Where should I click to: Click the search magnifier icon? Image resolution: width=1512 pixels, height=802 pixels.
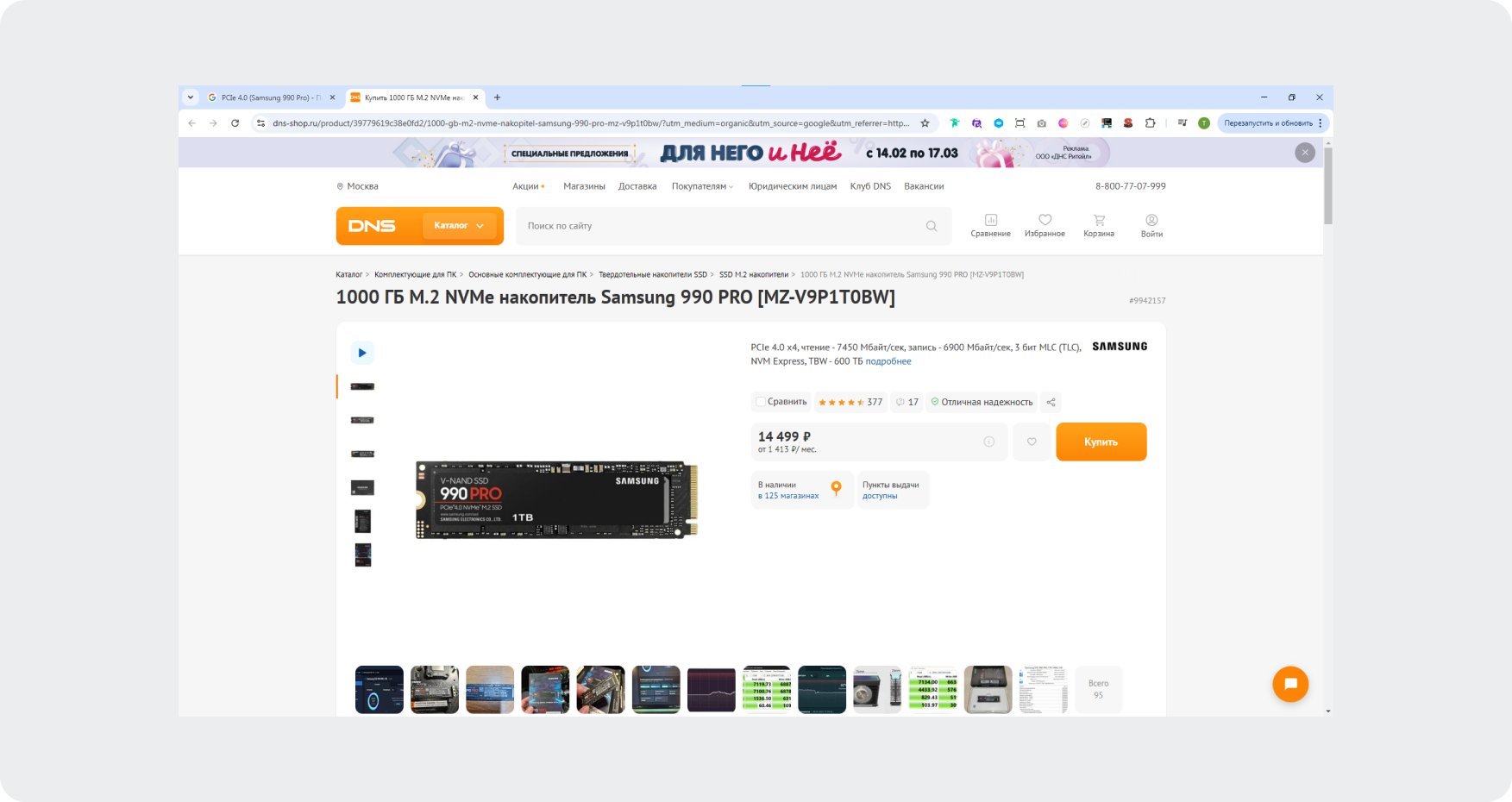click(x=932, y=226)
